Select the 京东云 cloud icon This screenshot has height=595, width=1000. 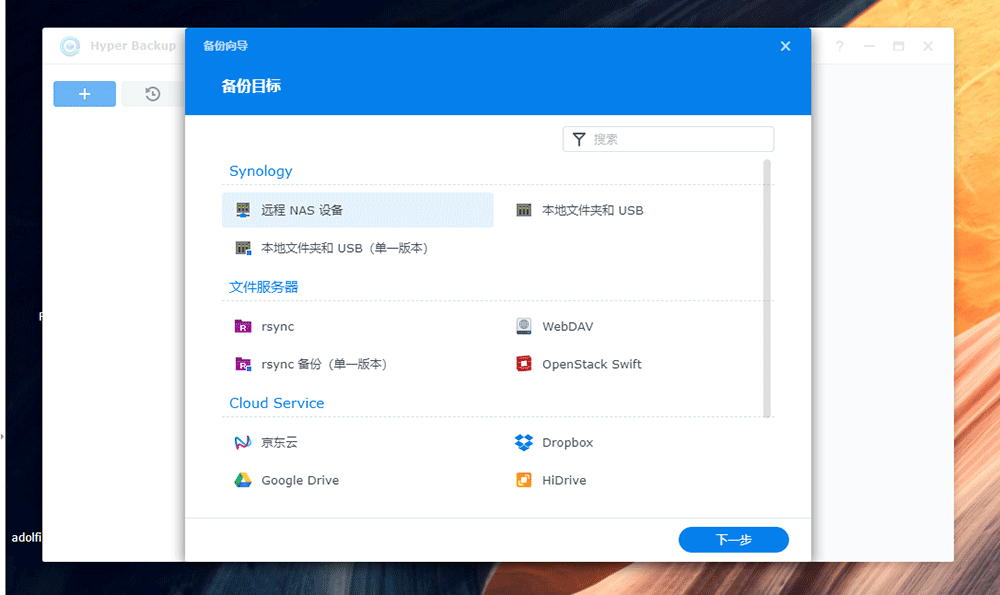[243, 442]
